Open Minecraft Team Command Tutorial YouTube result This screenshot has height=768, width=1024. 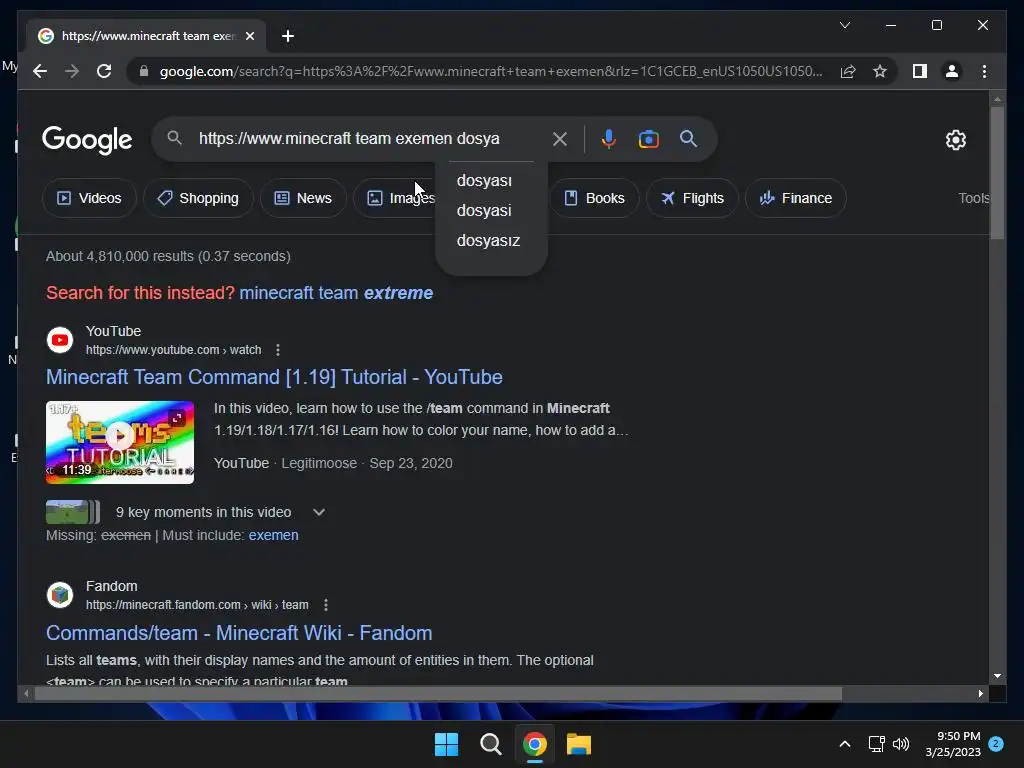pyautogui.click(x=274, y=377)
